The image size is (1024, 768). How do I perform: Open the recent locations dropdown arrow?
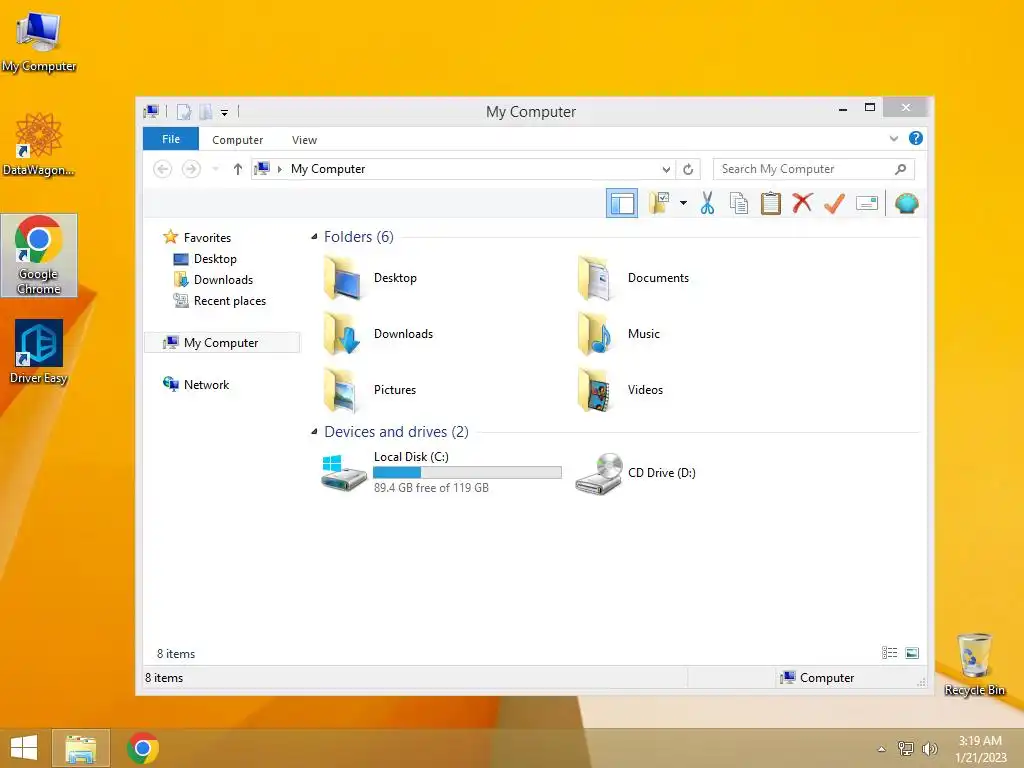(x=216, y=169)
